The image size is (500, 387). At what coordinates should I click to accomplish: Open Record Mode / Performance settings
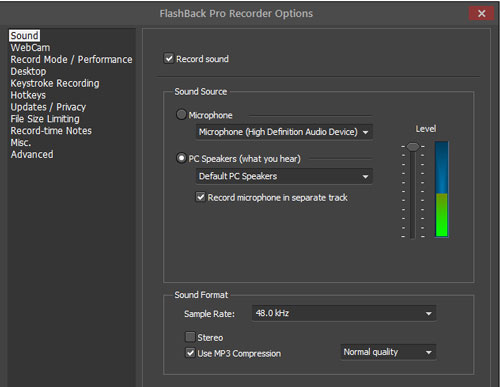pyautogui.click(x=71, y=60)
